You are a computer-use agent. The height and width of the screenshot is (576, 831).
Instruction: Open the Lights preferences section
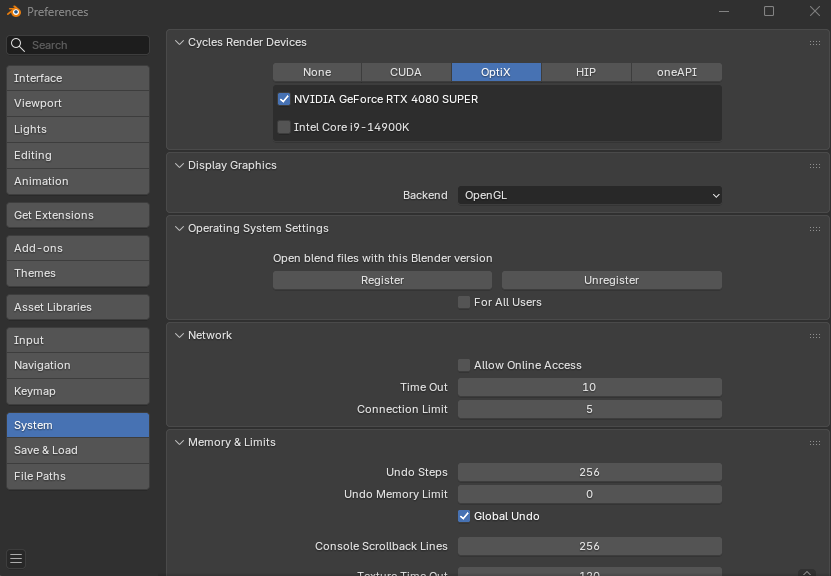[x=78, y=129]
